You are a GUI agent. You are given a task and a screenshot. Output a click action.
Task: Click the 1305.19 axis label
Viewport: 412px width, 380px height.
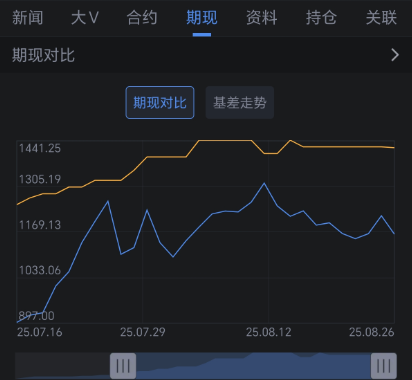[40, 179]
